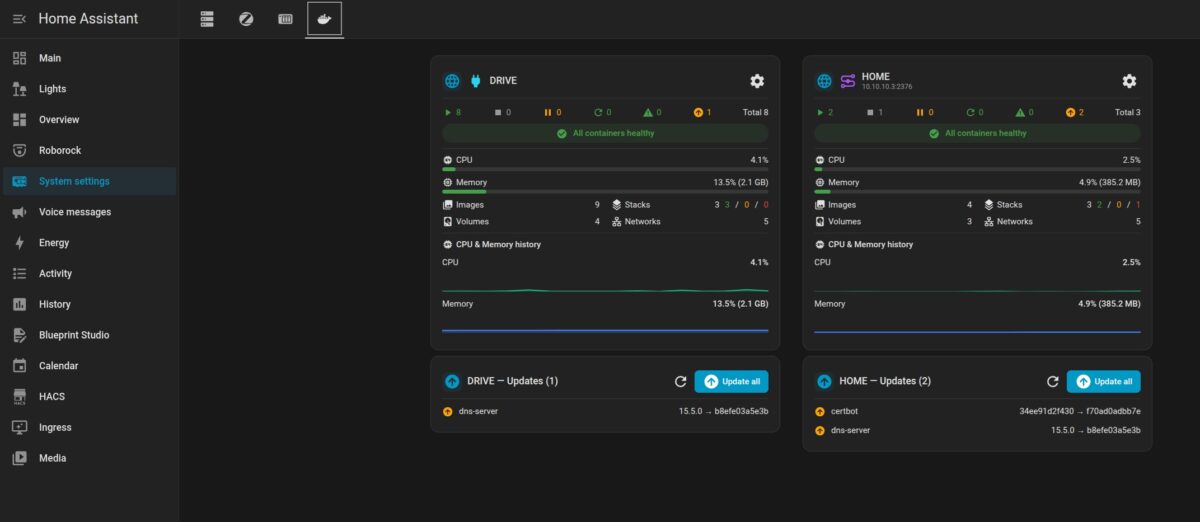Click the purple connection icon beside HOME
1200x522 pixels.
tap(847, 81)
